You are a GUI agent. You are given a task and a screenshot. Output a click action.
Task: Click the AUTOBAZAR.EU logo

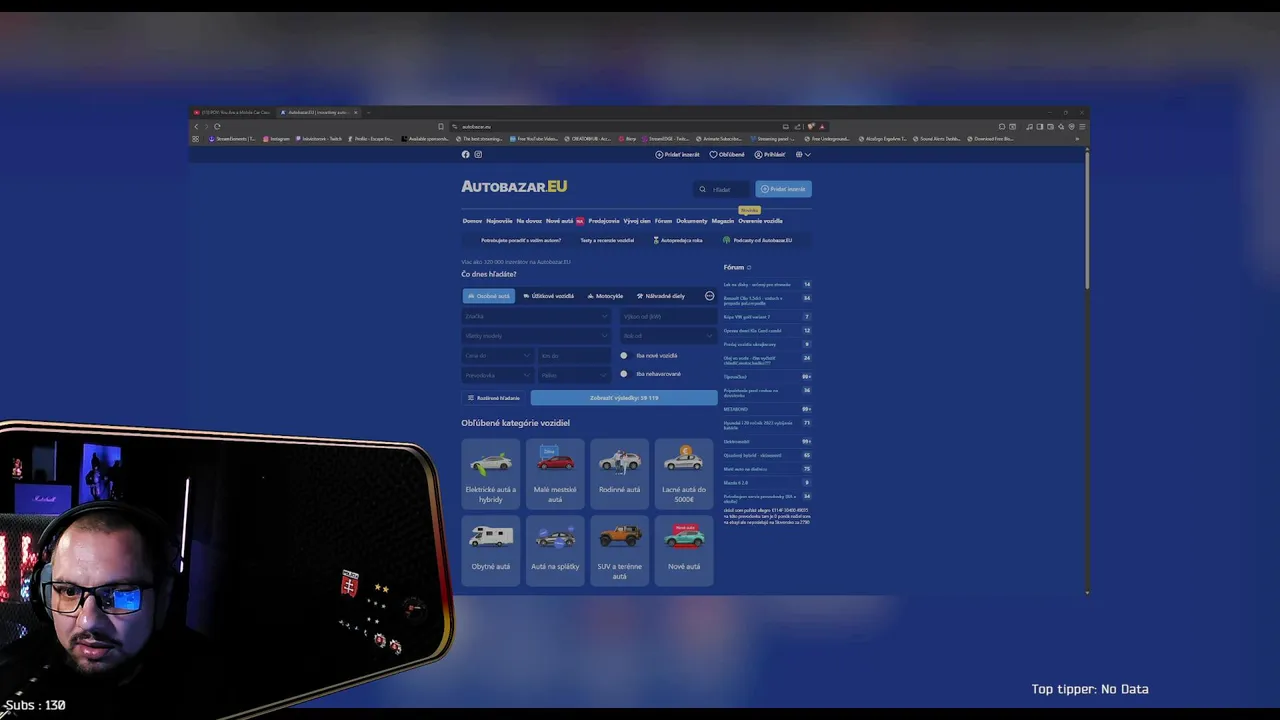click(514, 186)
